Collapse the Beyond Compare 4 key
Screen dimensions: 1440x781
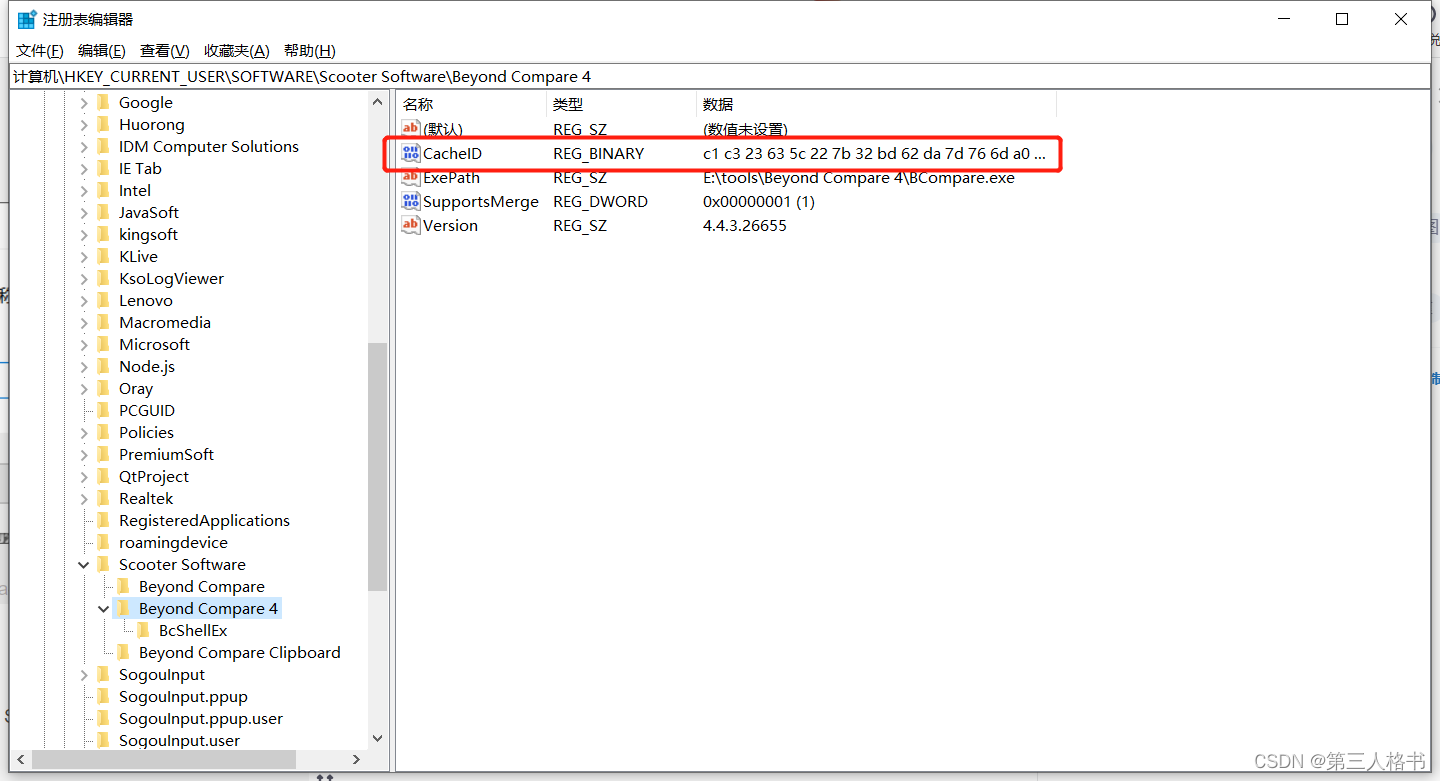point(104,609)
